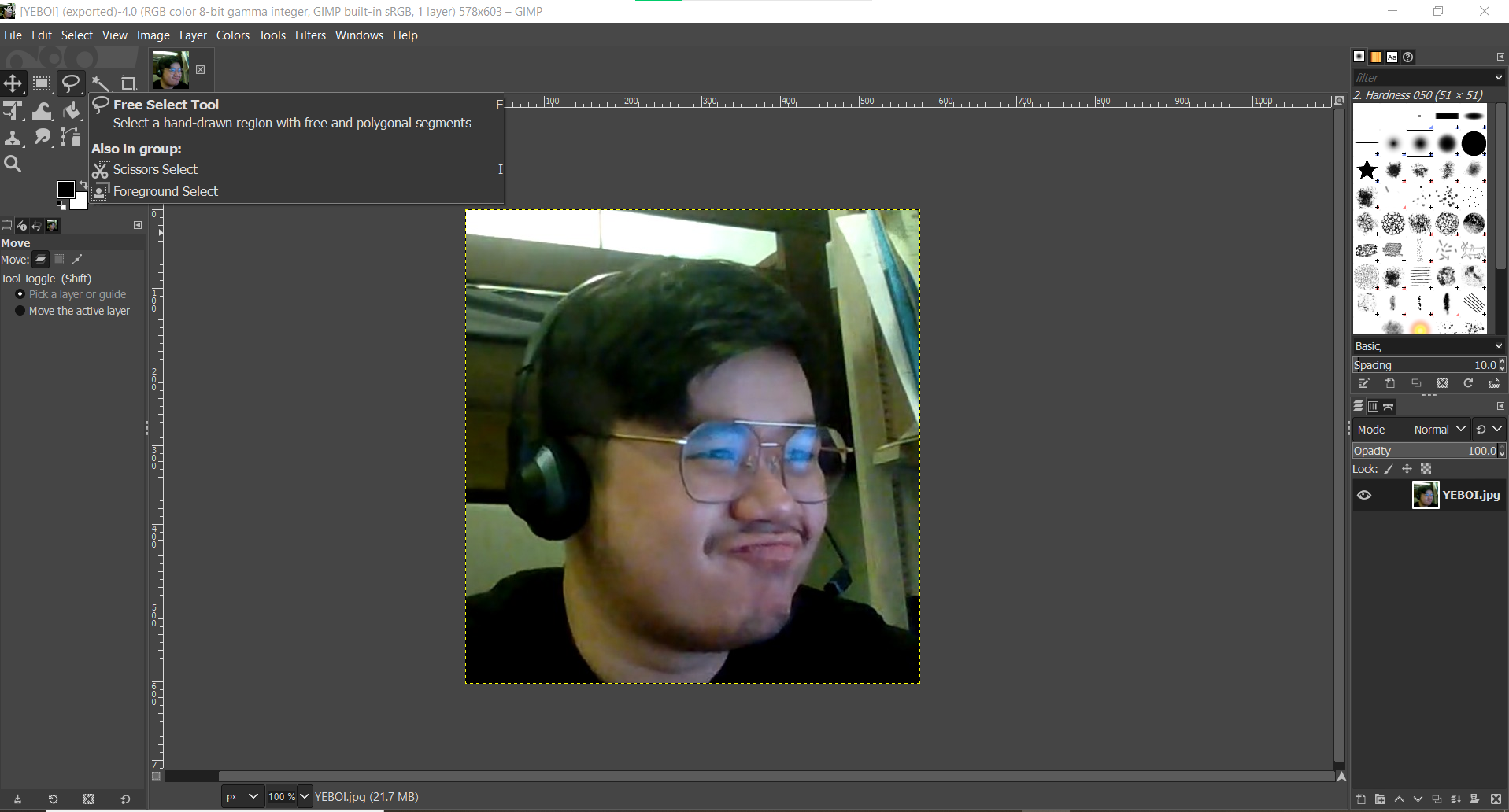
Task: Toggle Lock position and size
Action: pos(1407,469)
